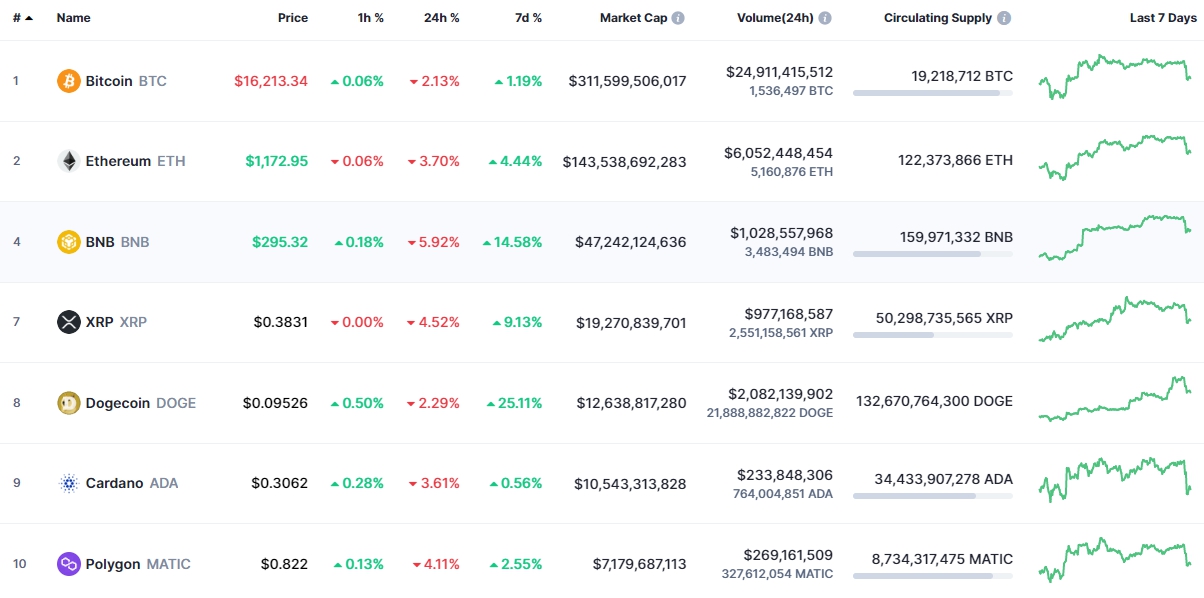The image size is (1204, 598).
Task: Click XRP price $0.3831
Action: coord(281,322)
